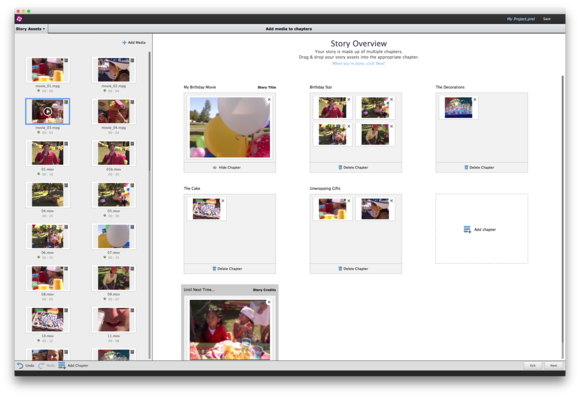Click the Story Credits label

pos(264,290)
